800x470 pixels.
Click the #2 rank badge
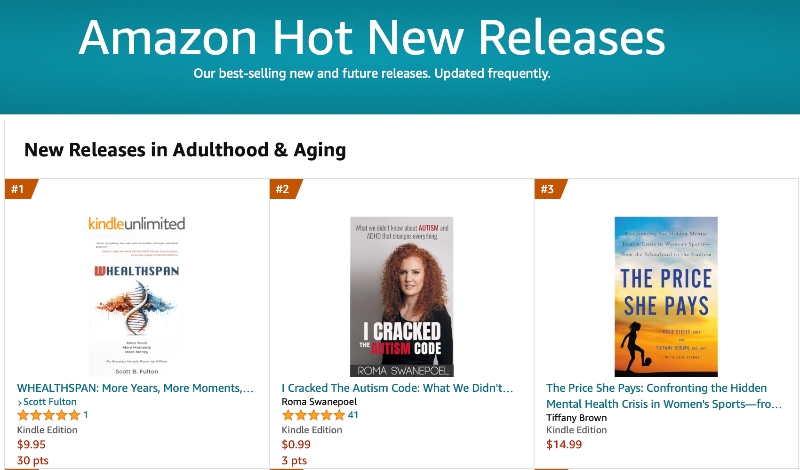tap(285, 189)
